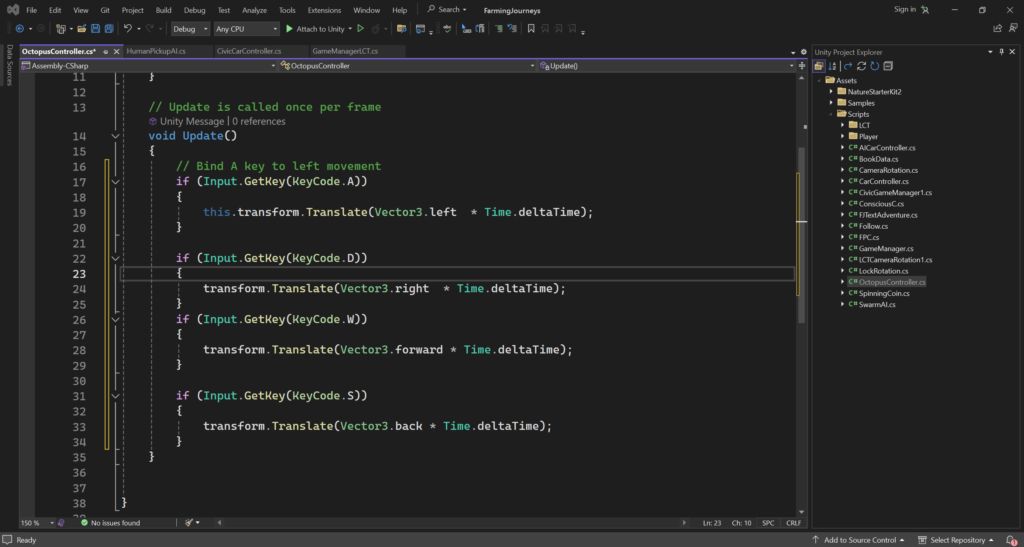
Task: Open the Build menu
Action: click(x=164, y=10)
